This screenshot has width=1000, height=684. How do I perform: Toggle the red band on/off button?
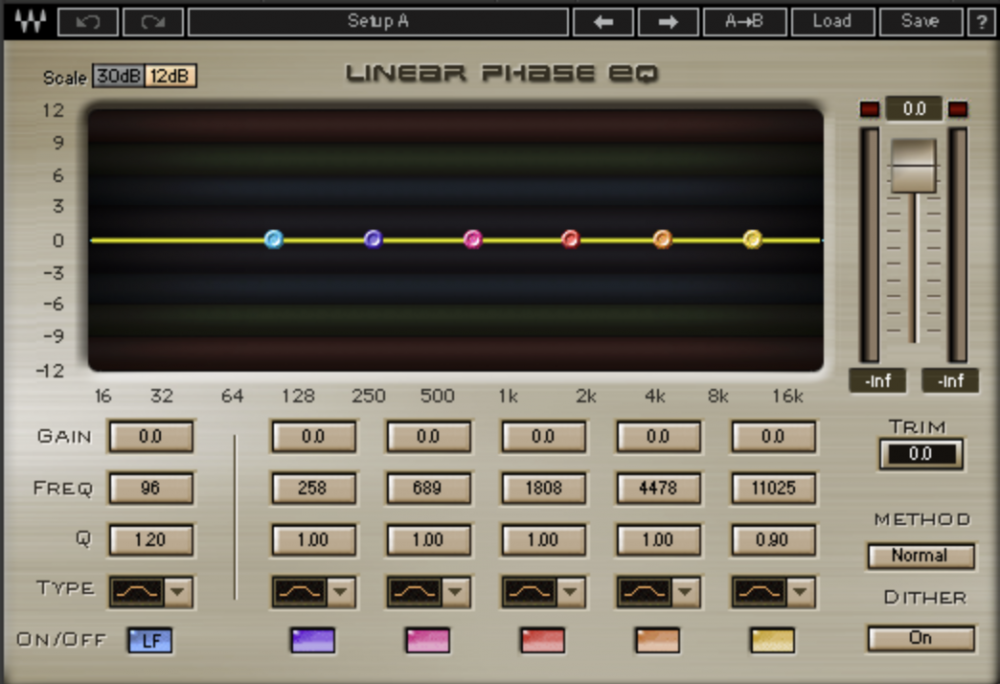542,640
